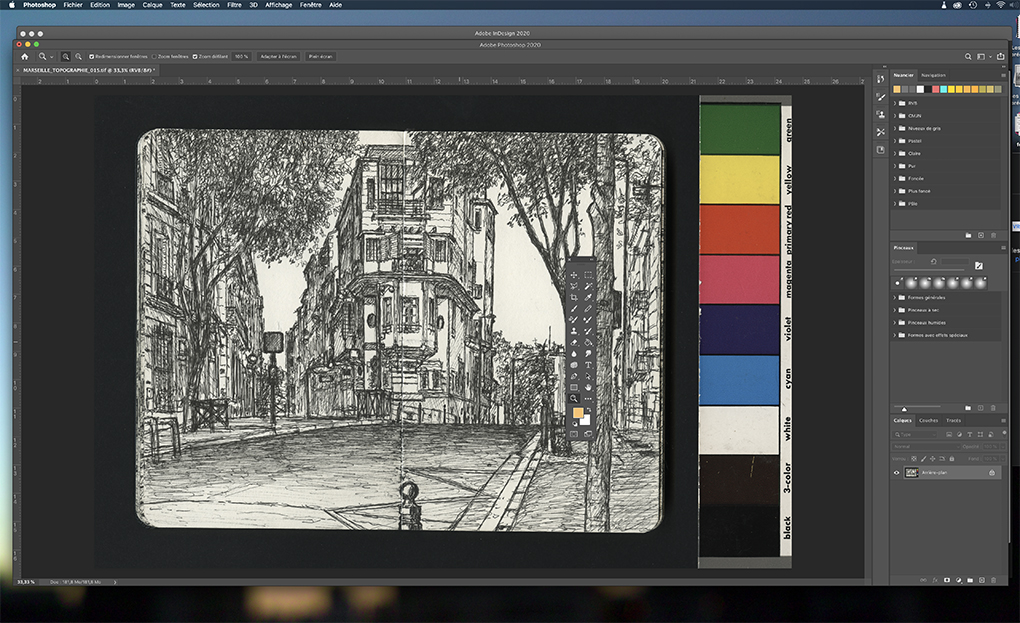Pick the cyan swatch in Nuancier

943,89
